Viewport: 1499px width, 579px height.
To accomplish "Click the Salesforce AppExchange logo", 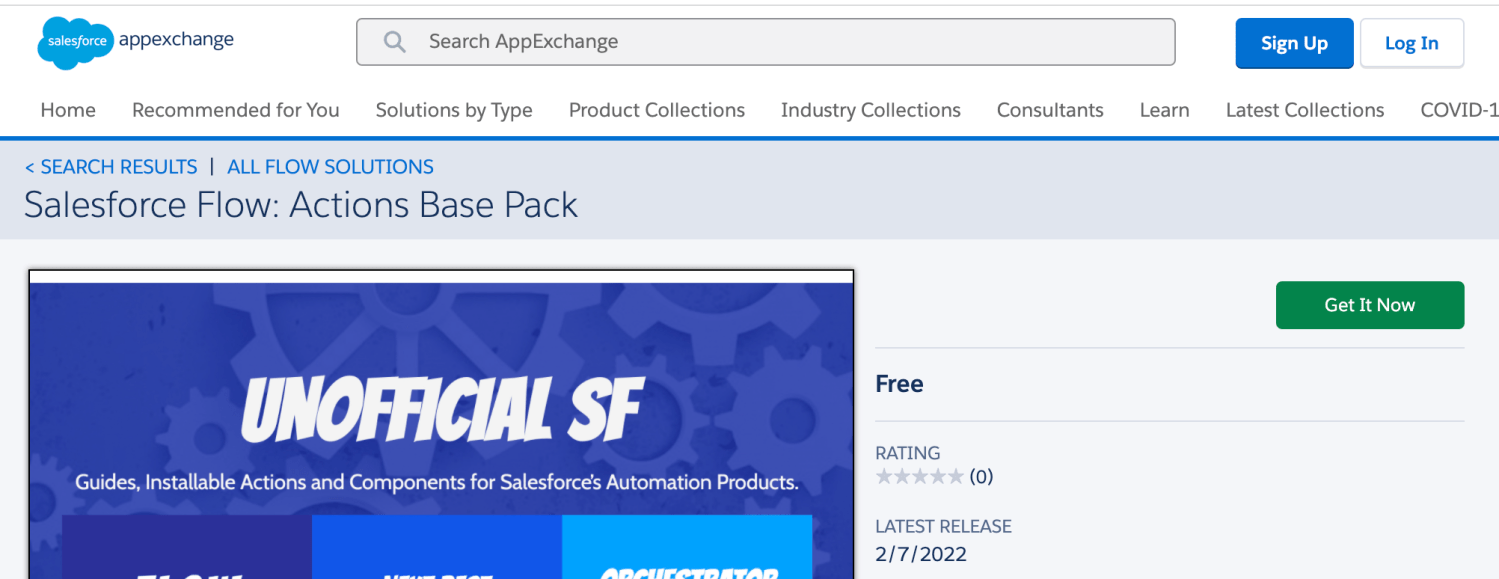I will click(x=134, y=42).
